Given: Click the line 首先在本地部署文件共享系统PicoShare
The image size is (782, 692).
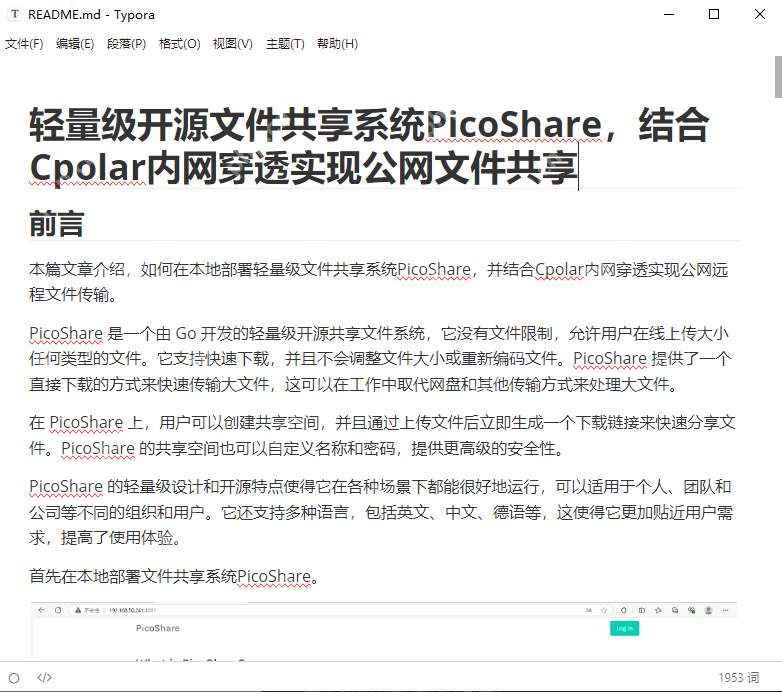Looking at the screenshot, I should 173,576.
